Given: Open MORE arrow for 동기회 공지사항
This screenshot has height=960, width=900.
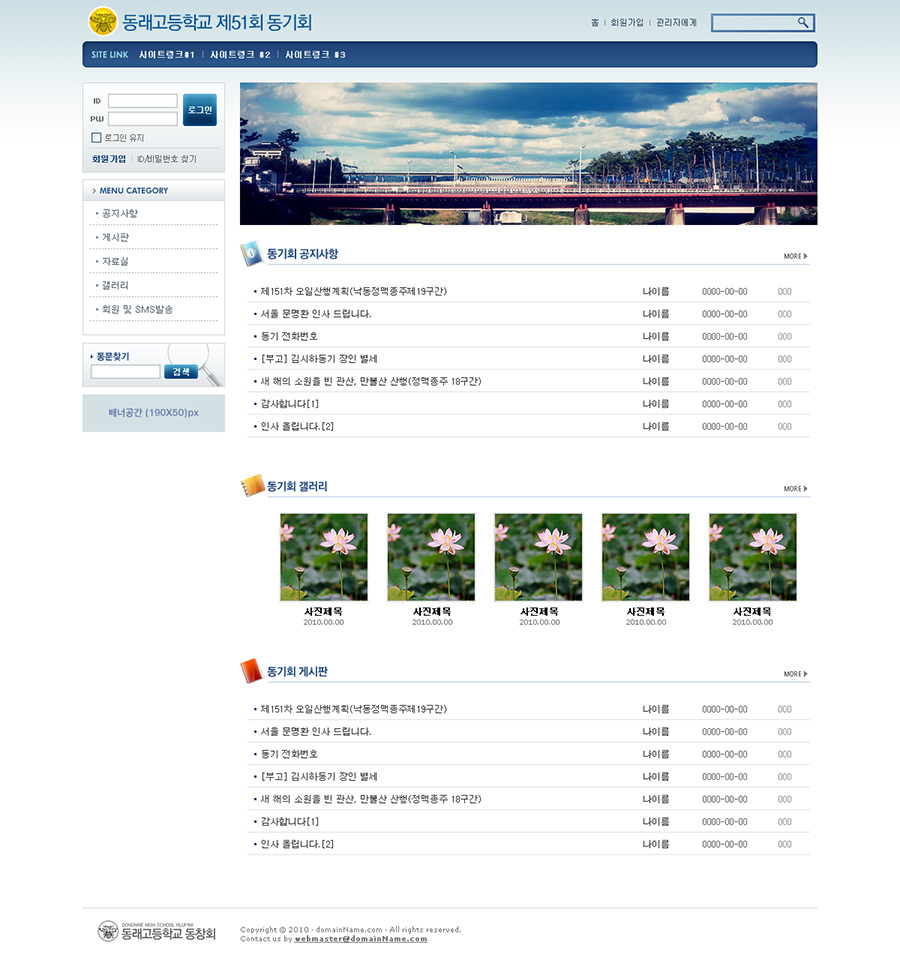Looking at the screenshot, I should tap(795, 256).
